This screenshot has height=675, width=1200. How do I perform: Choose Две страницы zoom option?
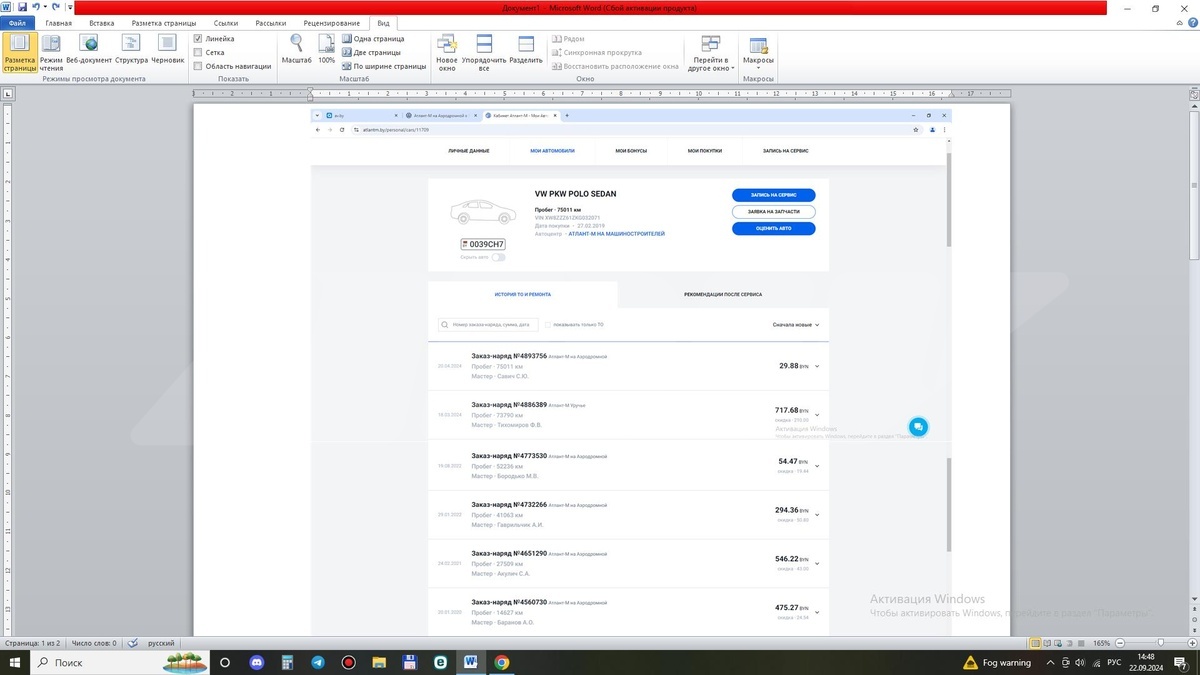coord(371,52)
